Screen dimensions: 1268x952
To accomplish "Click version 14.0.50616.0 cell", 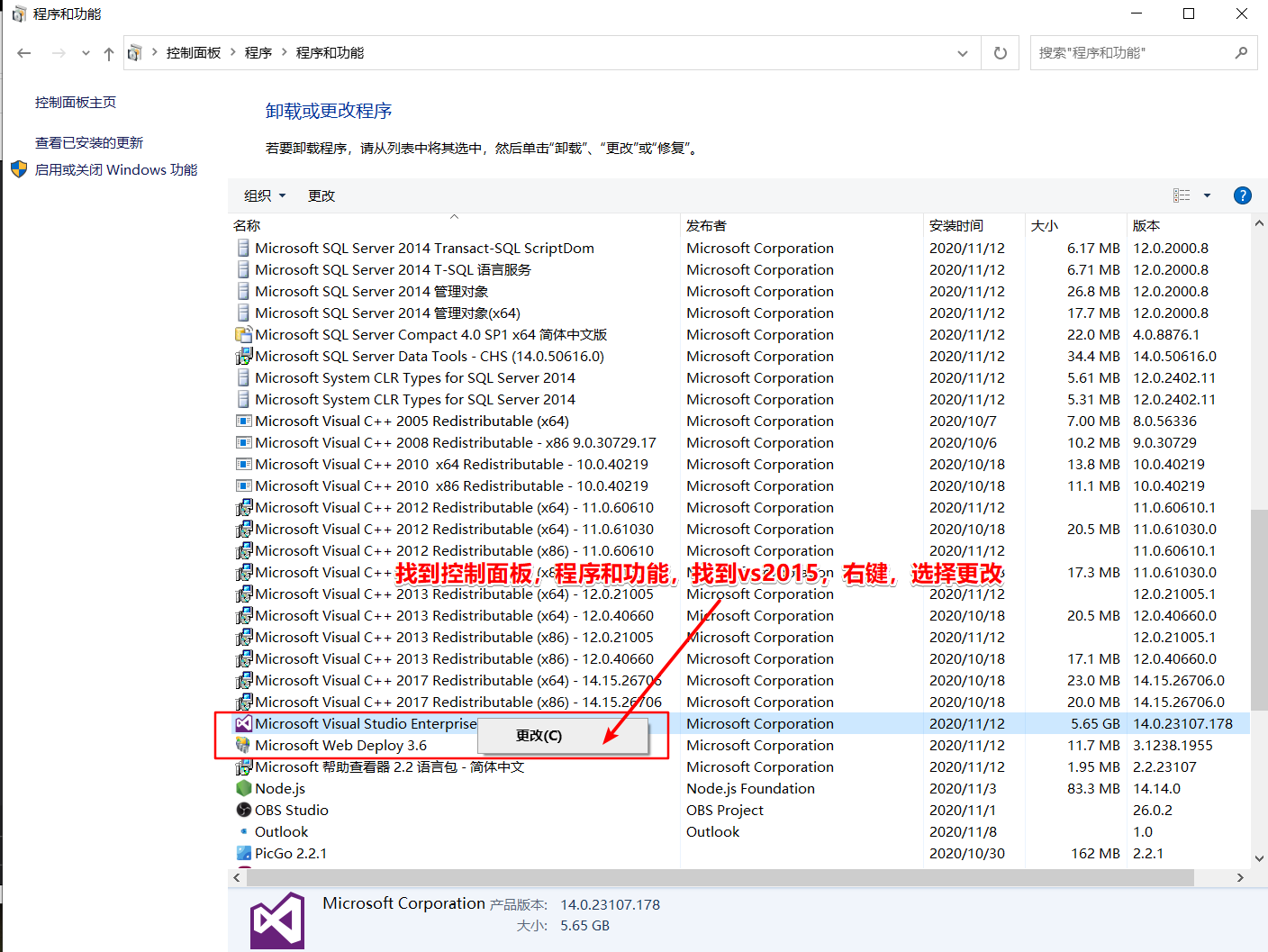I will 1174,357.
